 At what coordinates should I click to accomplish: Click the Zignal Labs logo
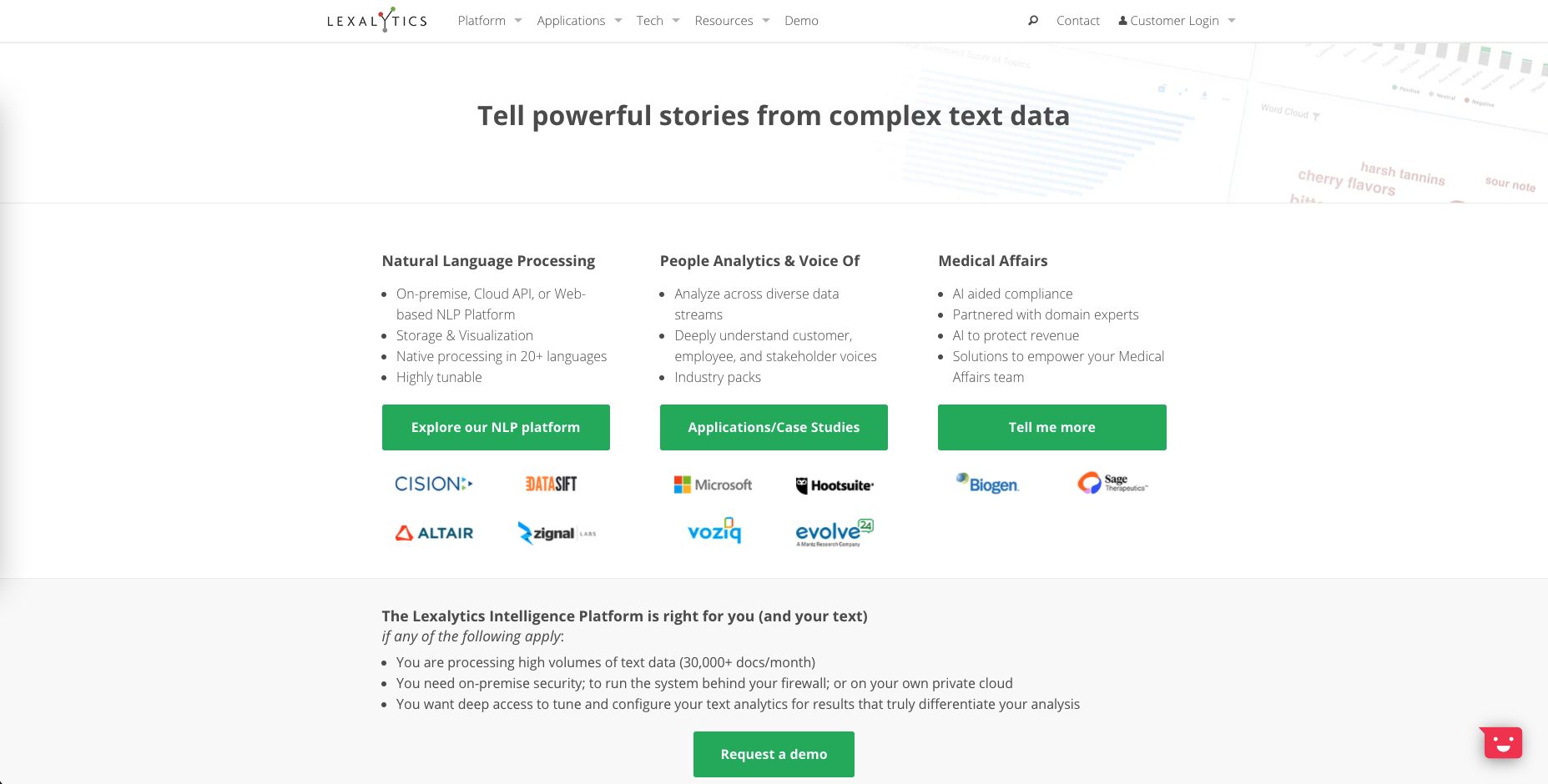557,533
